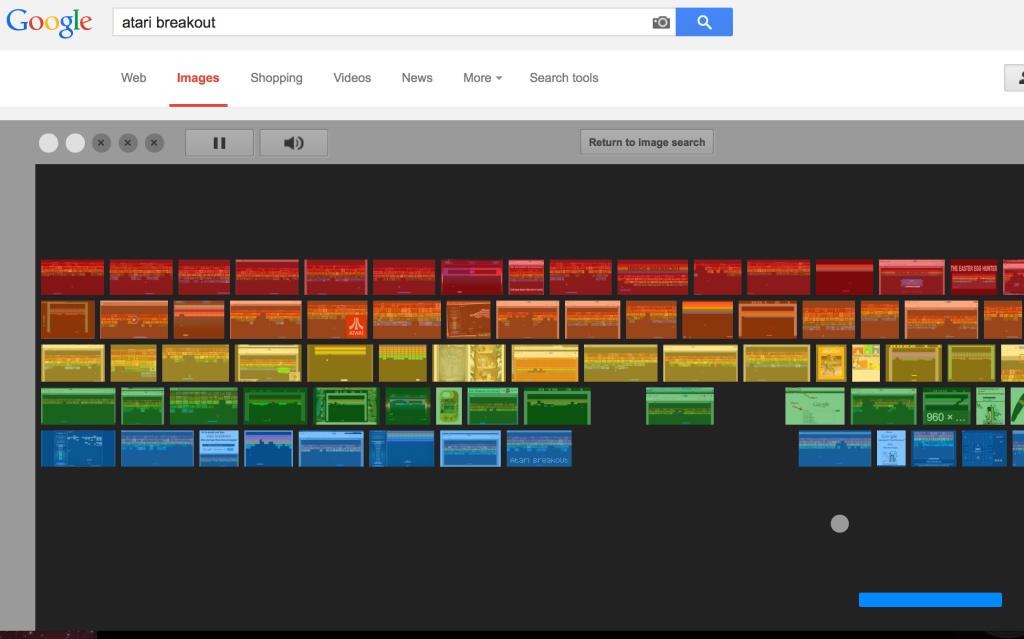Open Search tools
Viewport: 1024px width, 639px height.
(563, 77)
